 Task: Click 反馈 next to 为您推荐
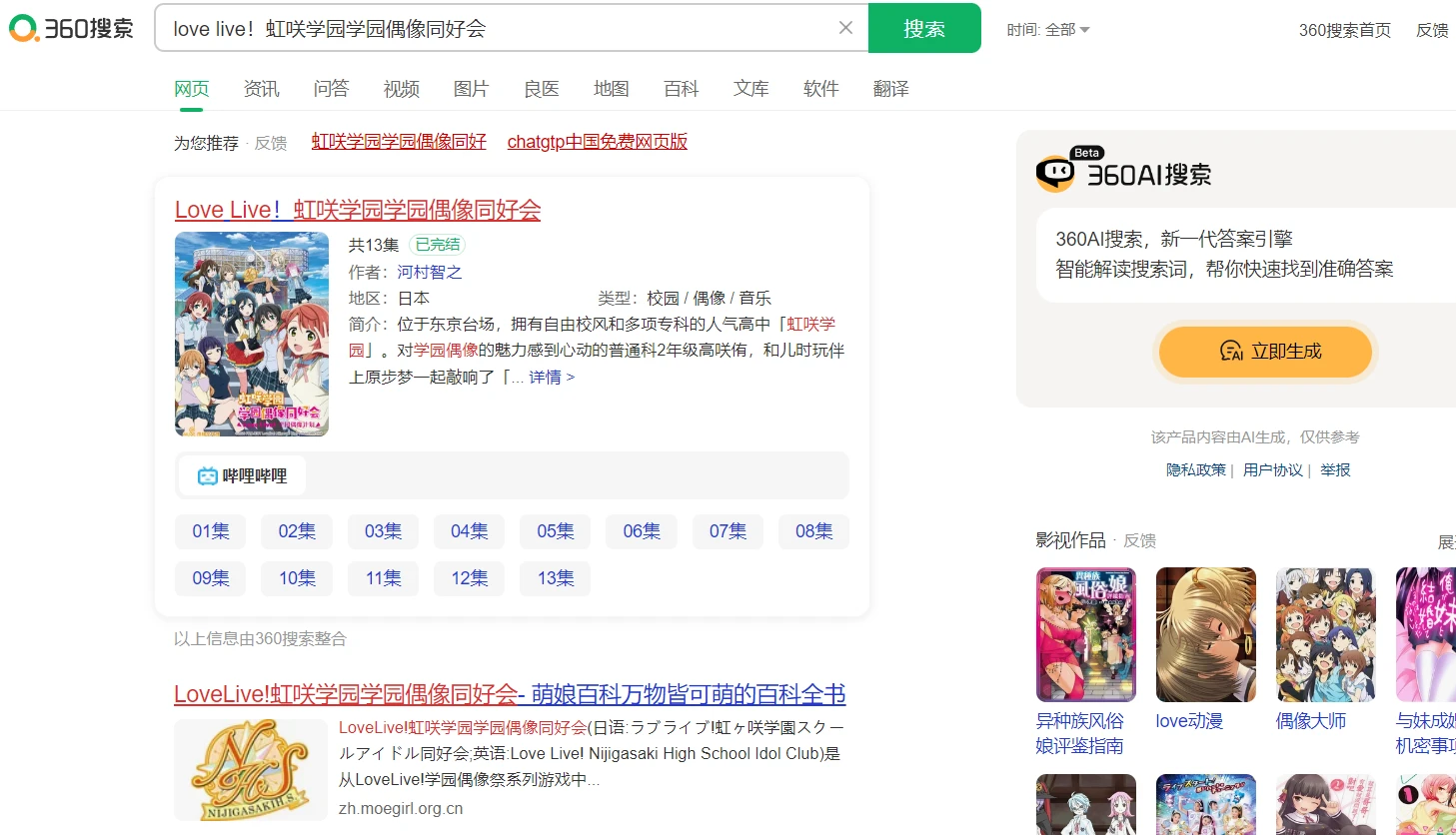click(271, 143)
